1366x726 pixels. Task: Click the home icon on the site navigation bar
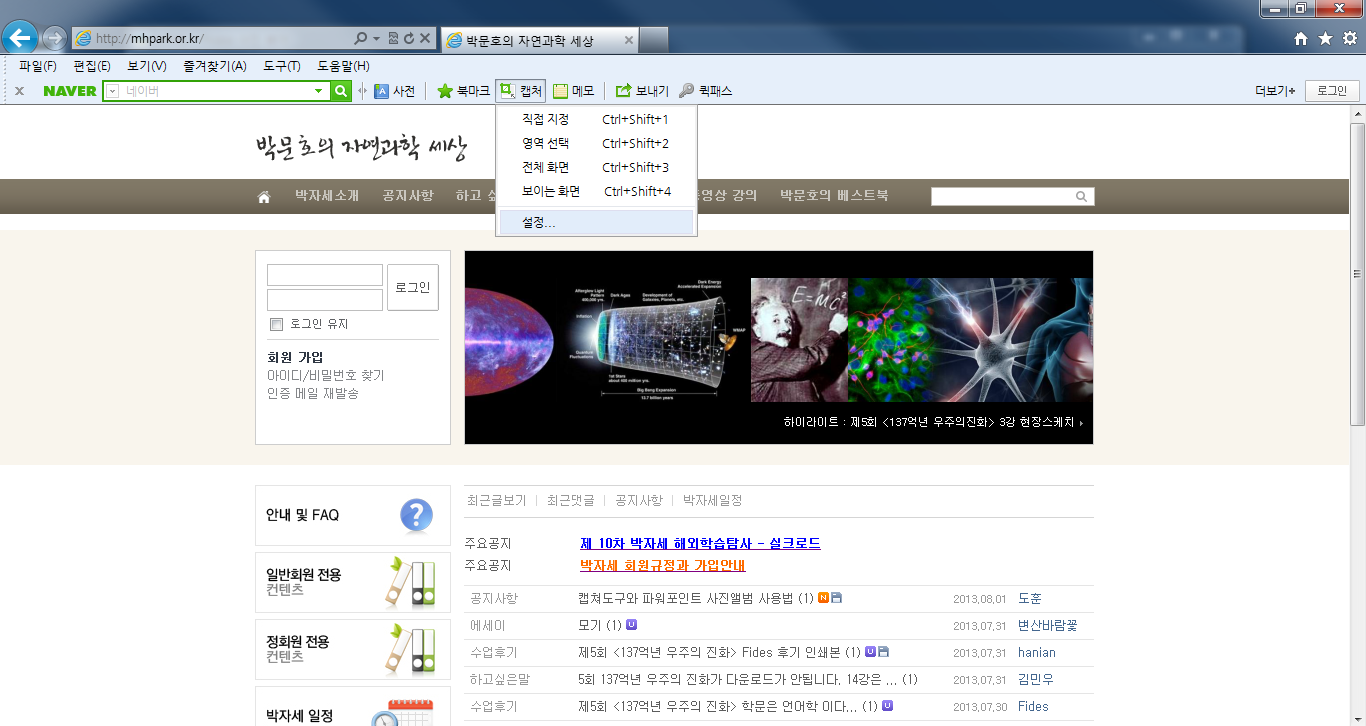point(264,197)
